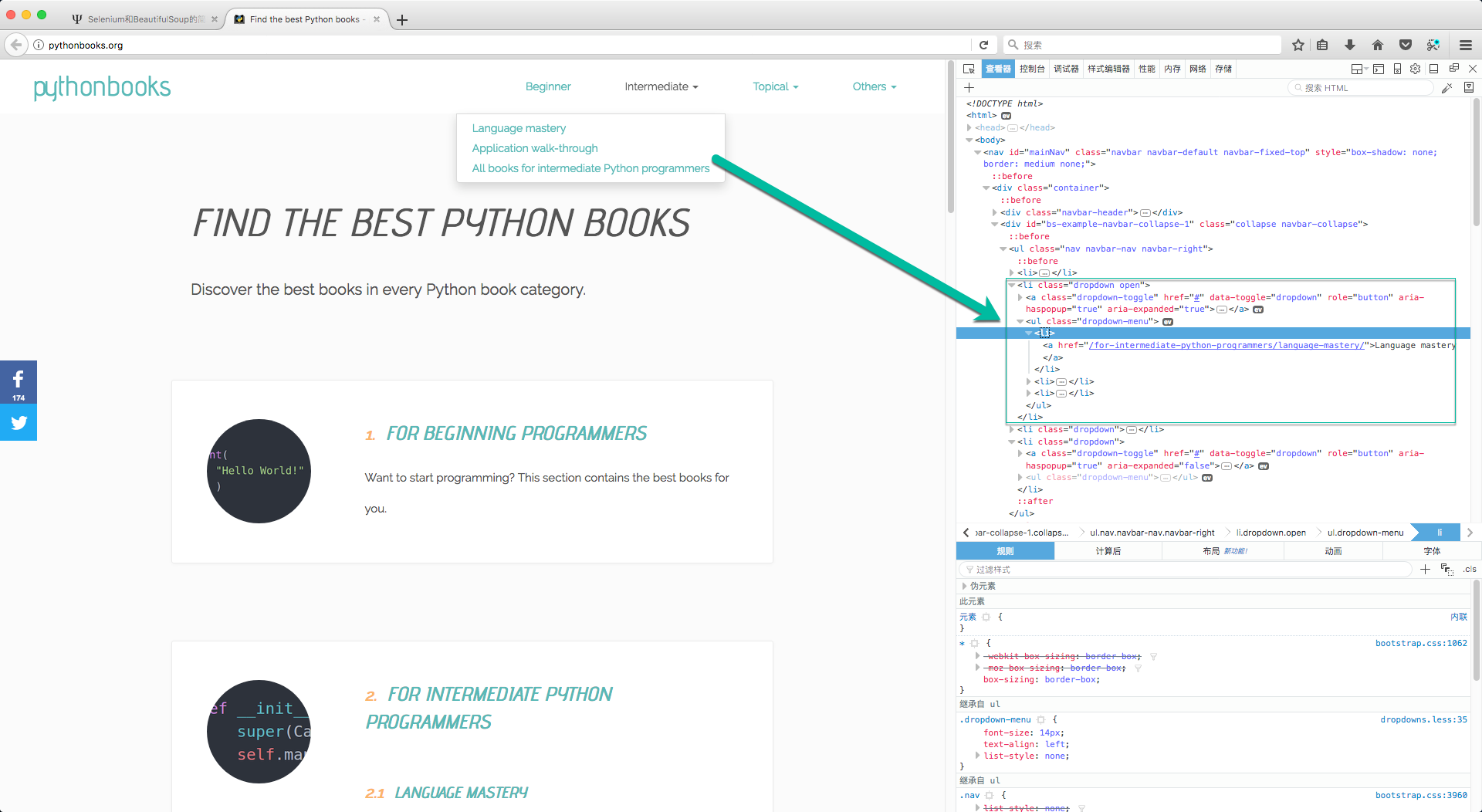Click Firefox bookmark star icon

(1298, 45)
